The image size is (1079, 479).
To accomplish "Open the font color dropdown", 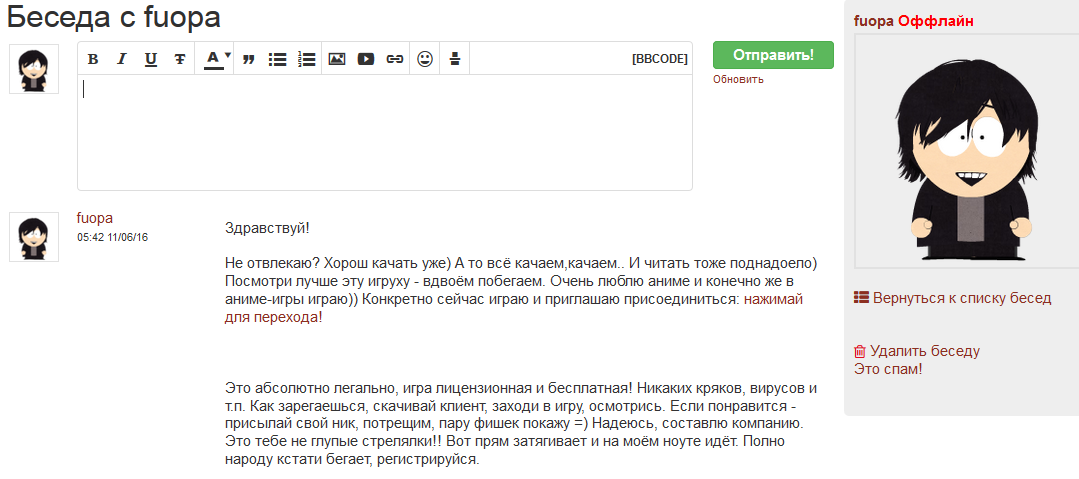I will point(217,59).
